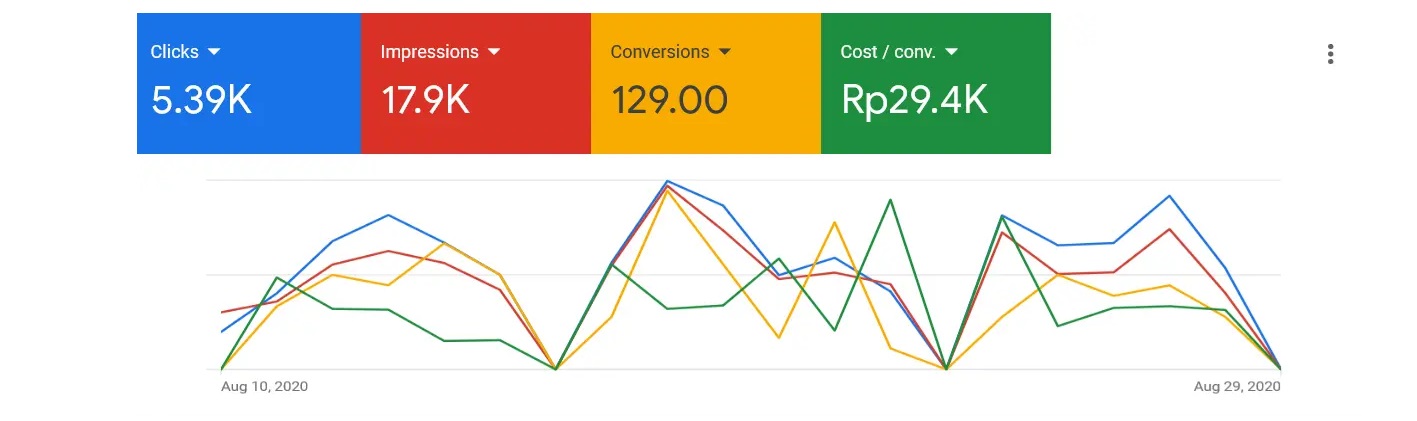
Task: Expand the Impressions metric dropdown arrow
Action: tap(494, 52)
